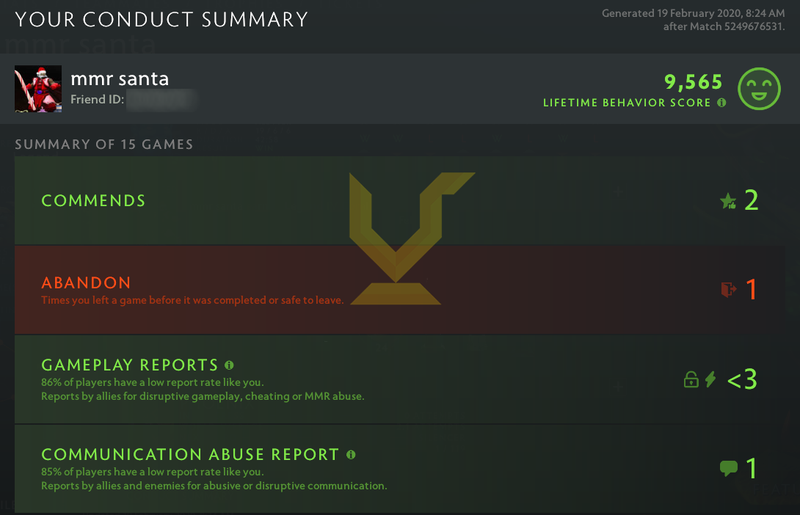Click the padlock icon in Gameplay Reports
Image resolution: width=800 pixels, height=515 pixels.
coord(690,379)
